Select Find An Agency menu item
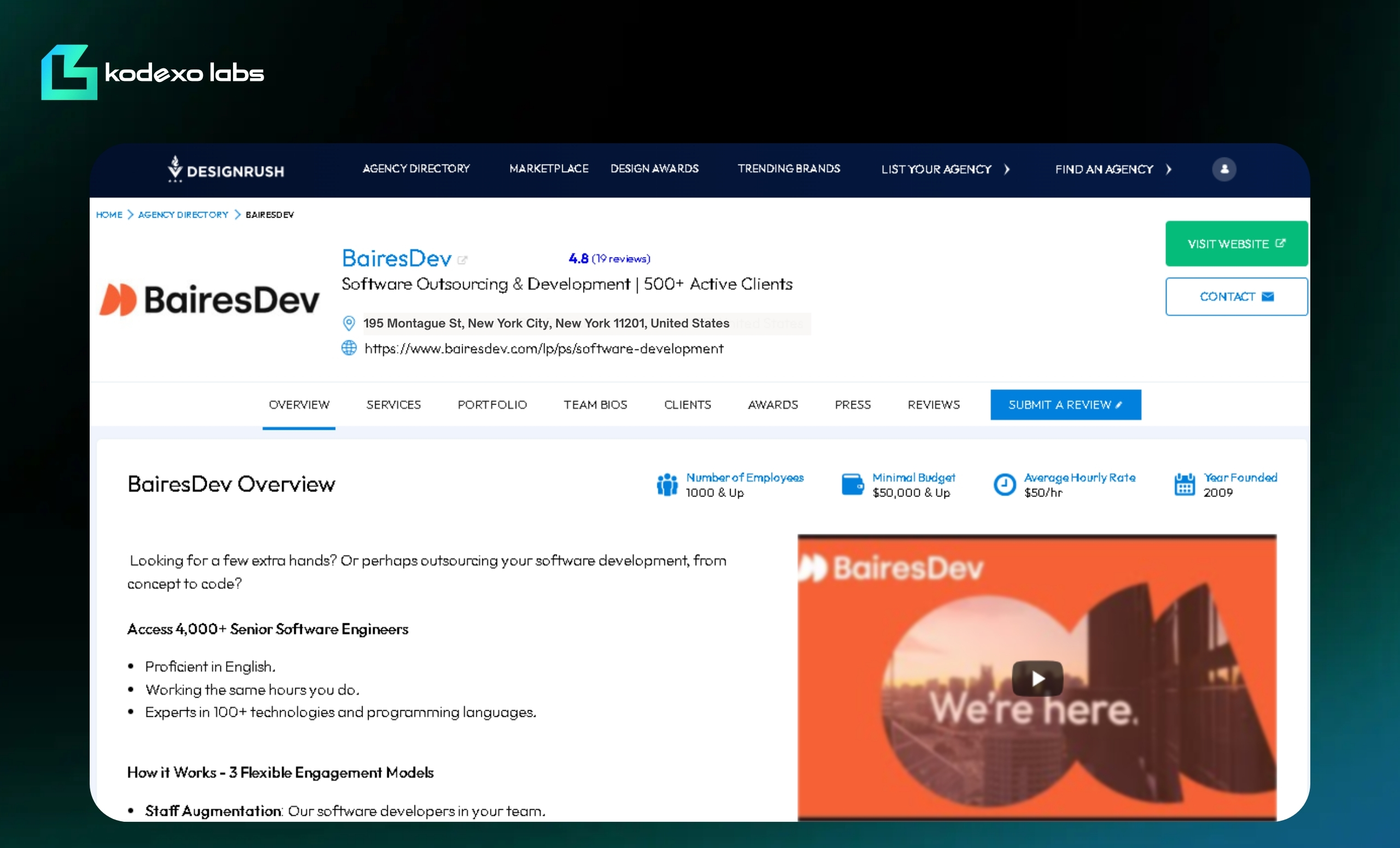This screenshot has width=1400, height=848. coord(1104,169)
